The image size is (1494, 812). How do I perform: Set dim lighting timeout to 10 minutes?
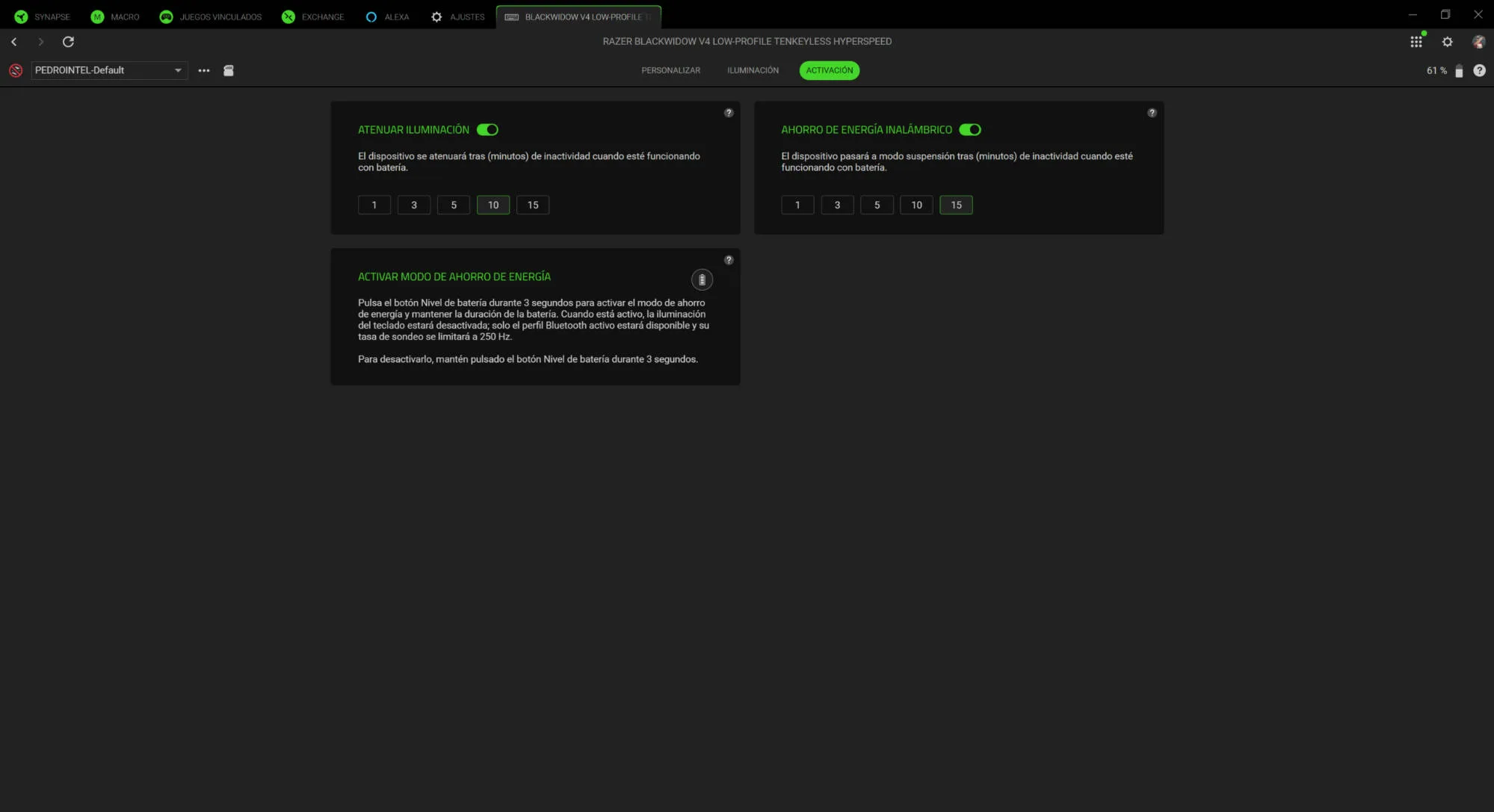(493, 205)
